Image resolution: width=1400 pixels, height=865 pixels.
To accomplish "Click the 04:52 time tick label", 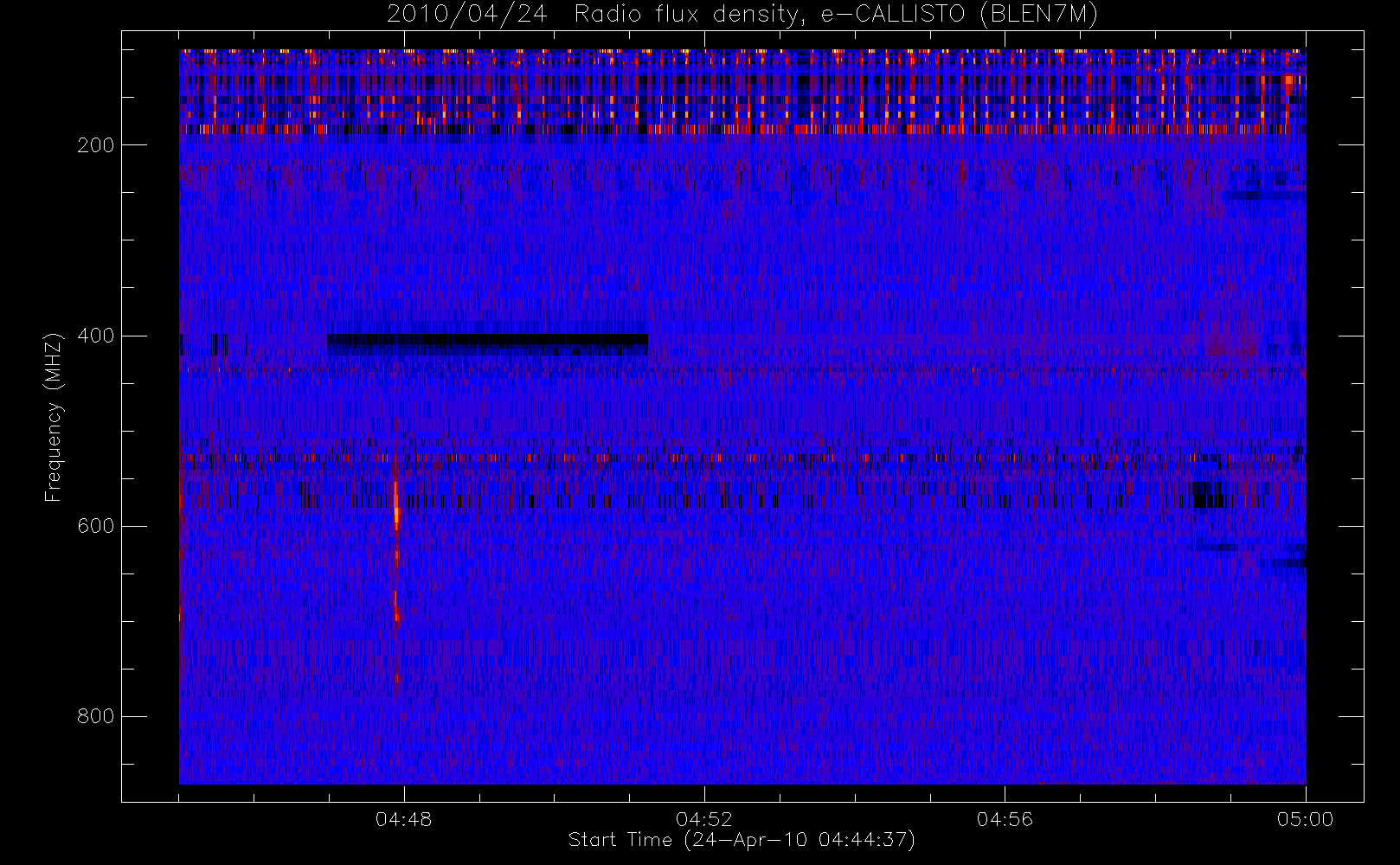I will pos(704,819).
